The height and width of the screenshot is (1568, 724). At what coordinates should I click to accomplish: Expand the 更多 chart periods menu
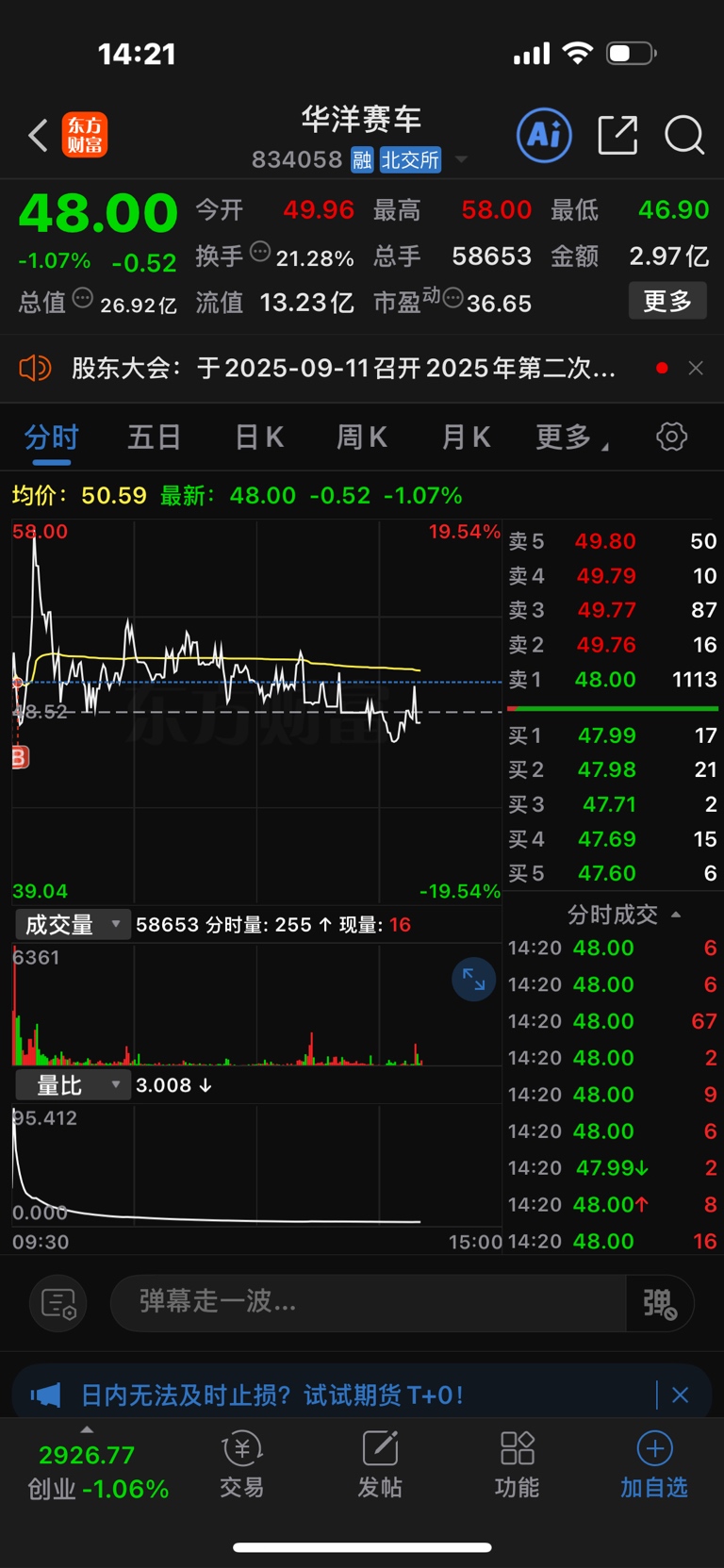(x=572, y=437)
